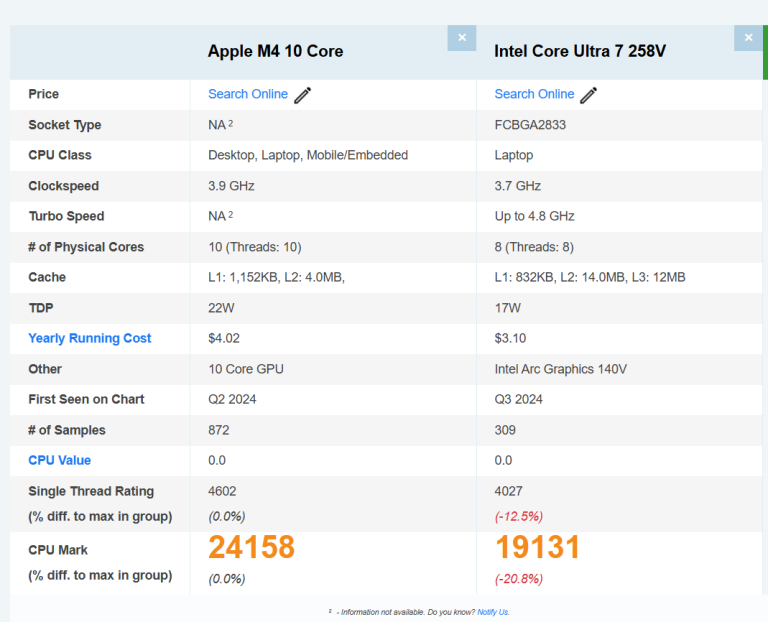Viewport: 768px width, 622px height.
Task: Click the red (-20.8%) difference text
Action: 519,579
